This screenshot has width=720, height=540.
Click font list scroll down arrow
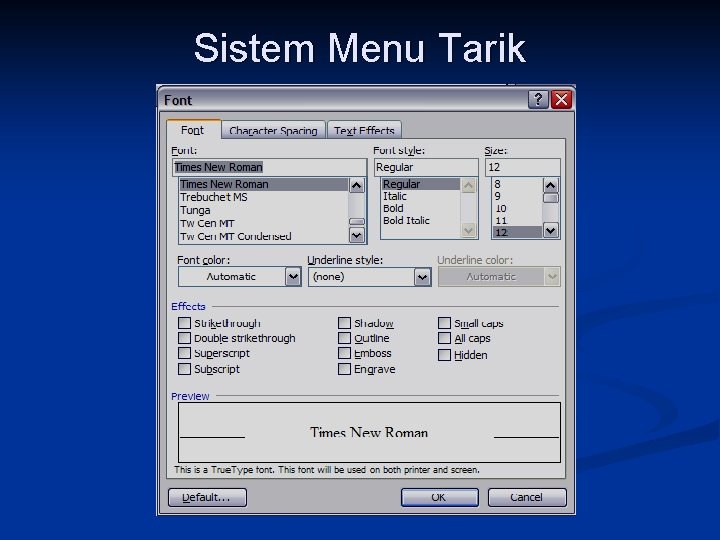point(357,236)
